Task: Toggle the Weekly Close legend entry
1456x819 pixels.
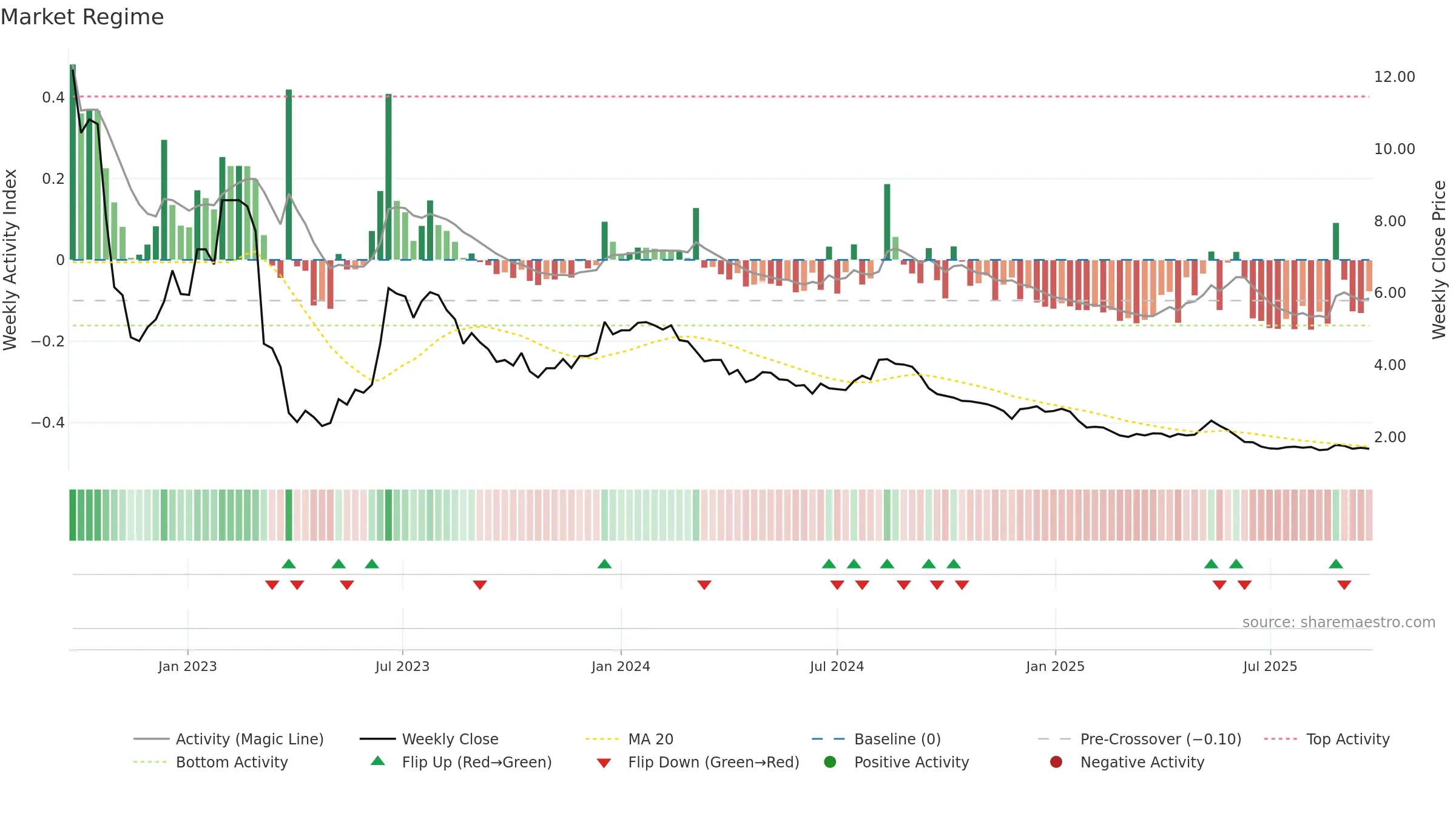Action: 429,739
